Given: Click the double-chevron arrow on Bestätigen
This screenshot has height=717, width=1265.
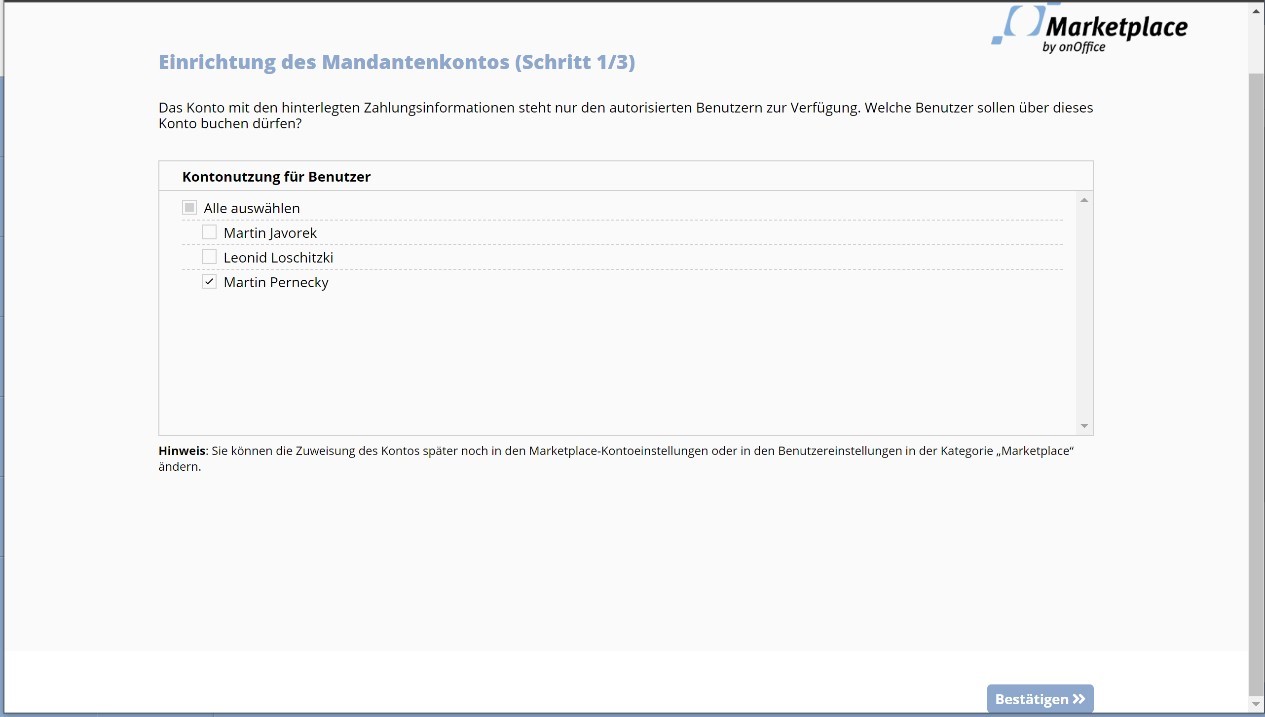Looking at the screenshot, I should coord(1078,699).
